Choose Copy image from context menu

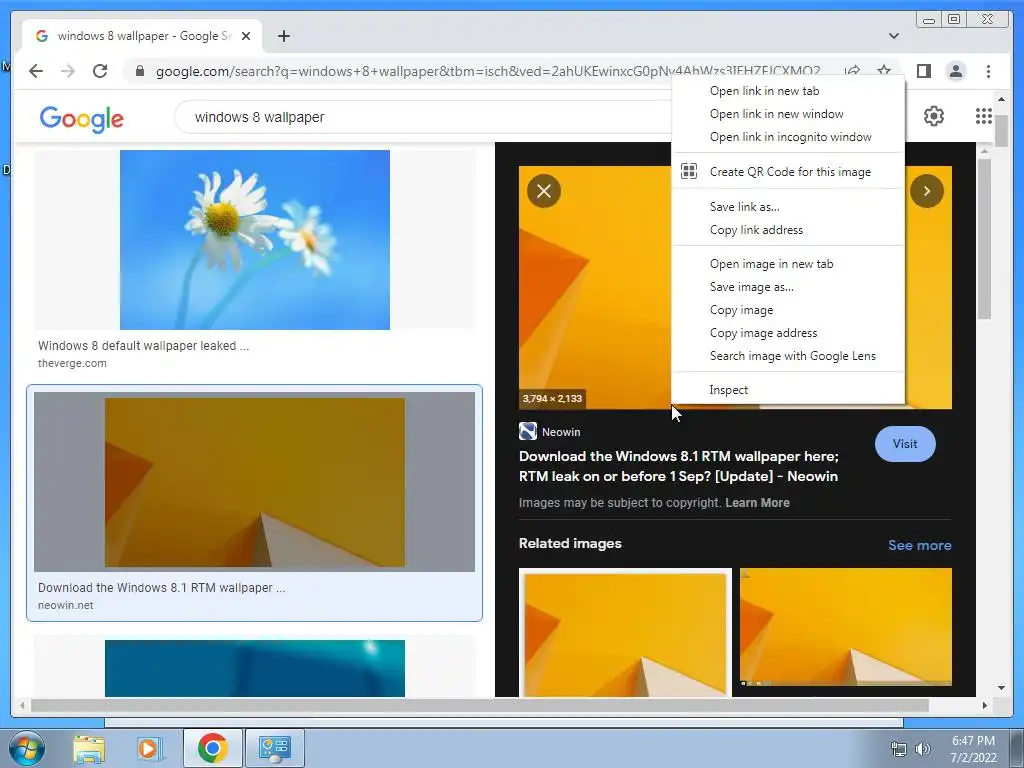click(x=788, y=310)
